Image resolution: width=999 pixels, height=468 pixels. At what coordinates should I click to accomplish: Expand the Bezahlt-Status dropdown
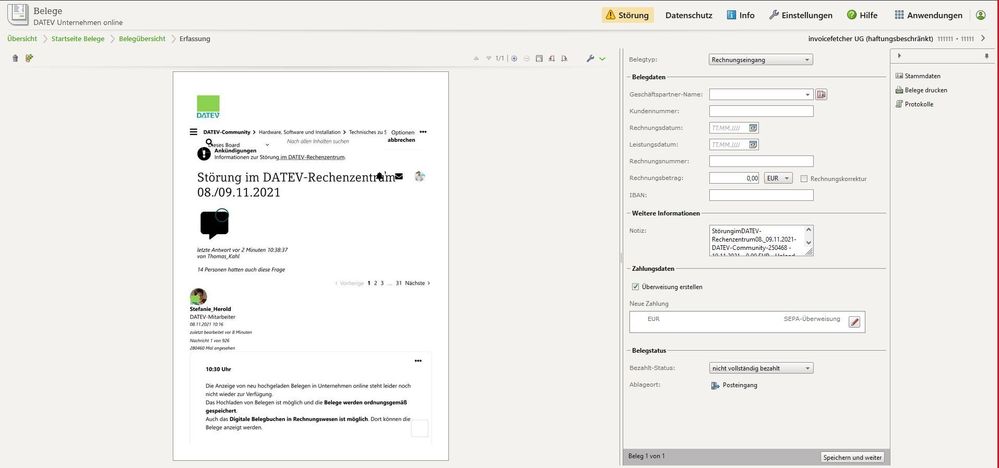(760, 368)
